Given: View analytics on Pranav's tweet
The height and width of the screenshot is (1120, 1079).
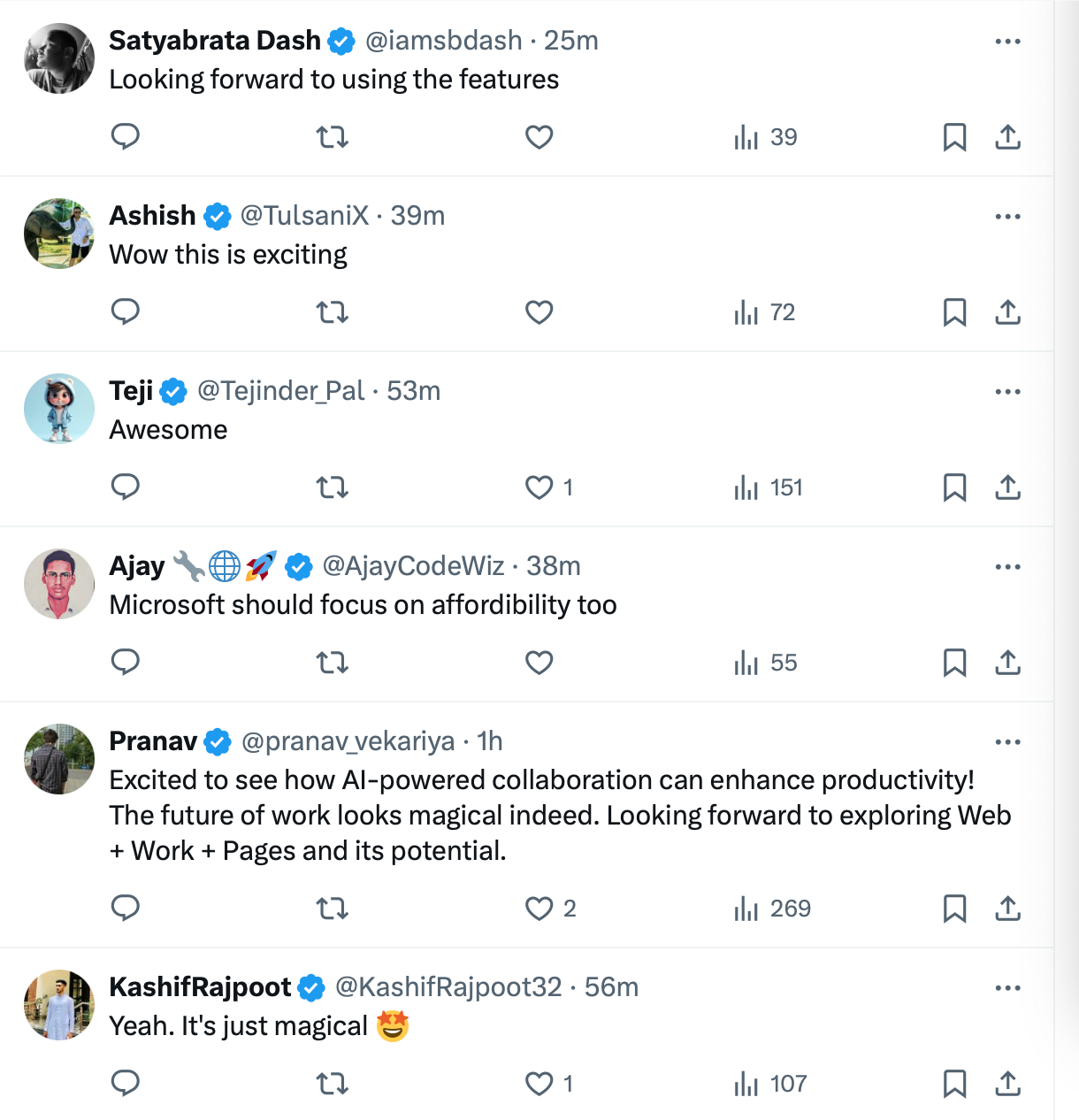Looking at the screenshot, I should [x=772, y=909].
